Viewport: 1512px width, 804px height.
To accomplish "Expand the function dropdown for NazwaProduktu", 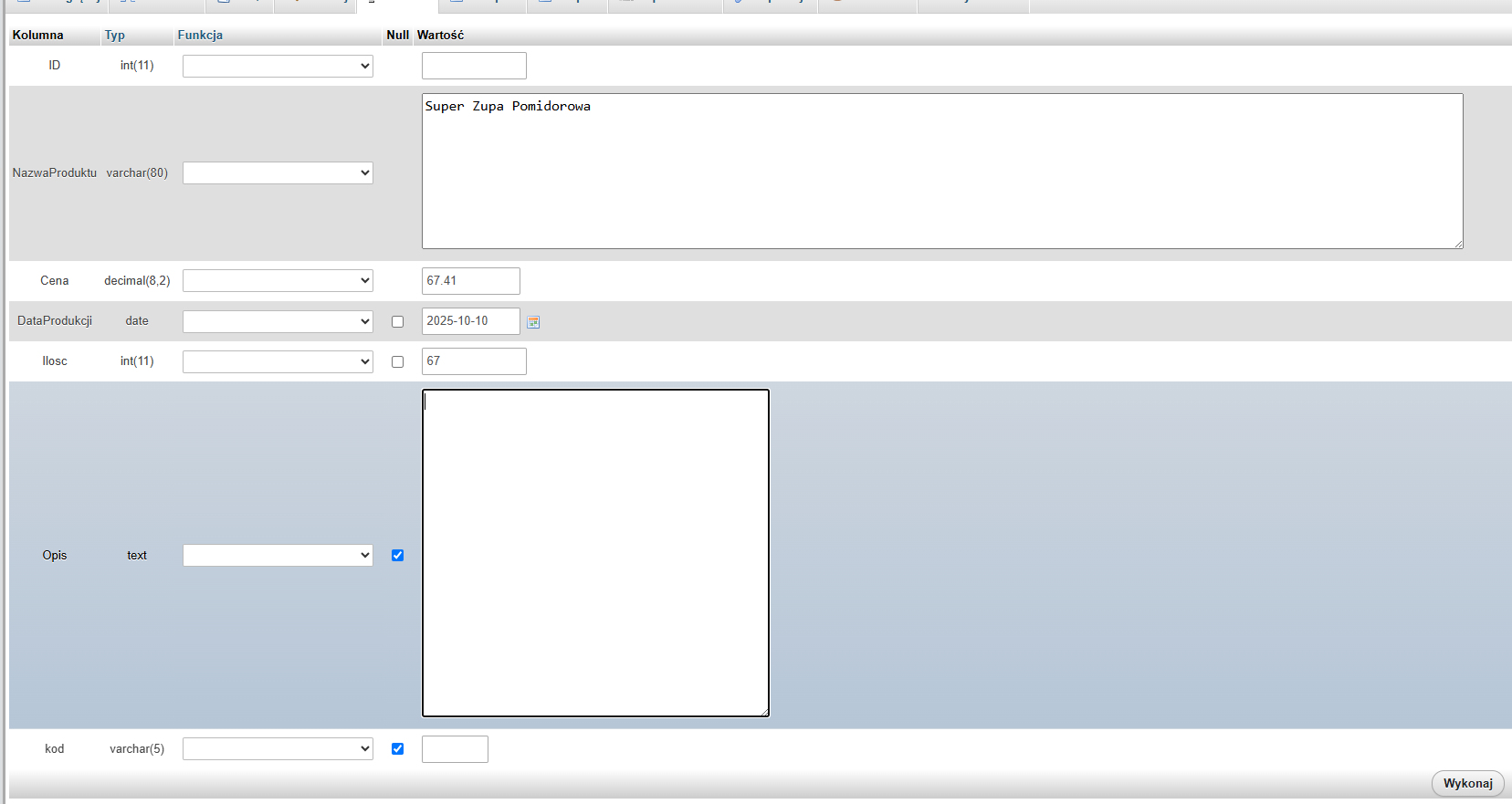I will click(x=278, y=172).
